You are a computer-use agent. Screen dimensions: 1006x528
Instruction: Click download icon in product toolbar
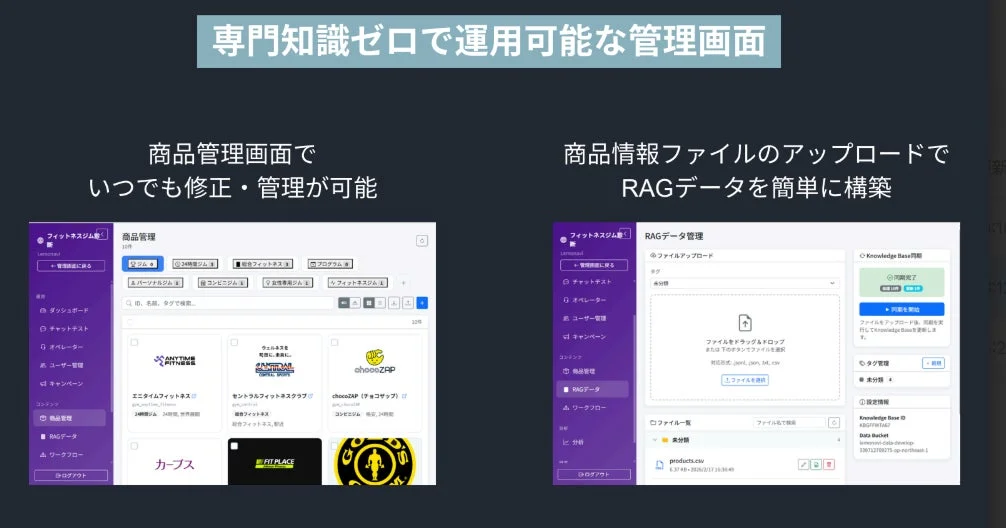coord(394,303)
